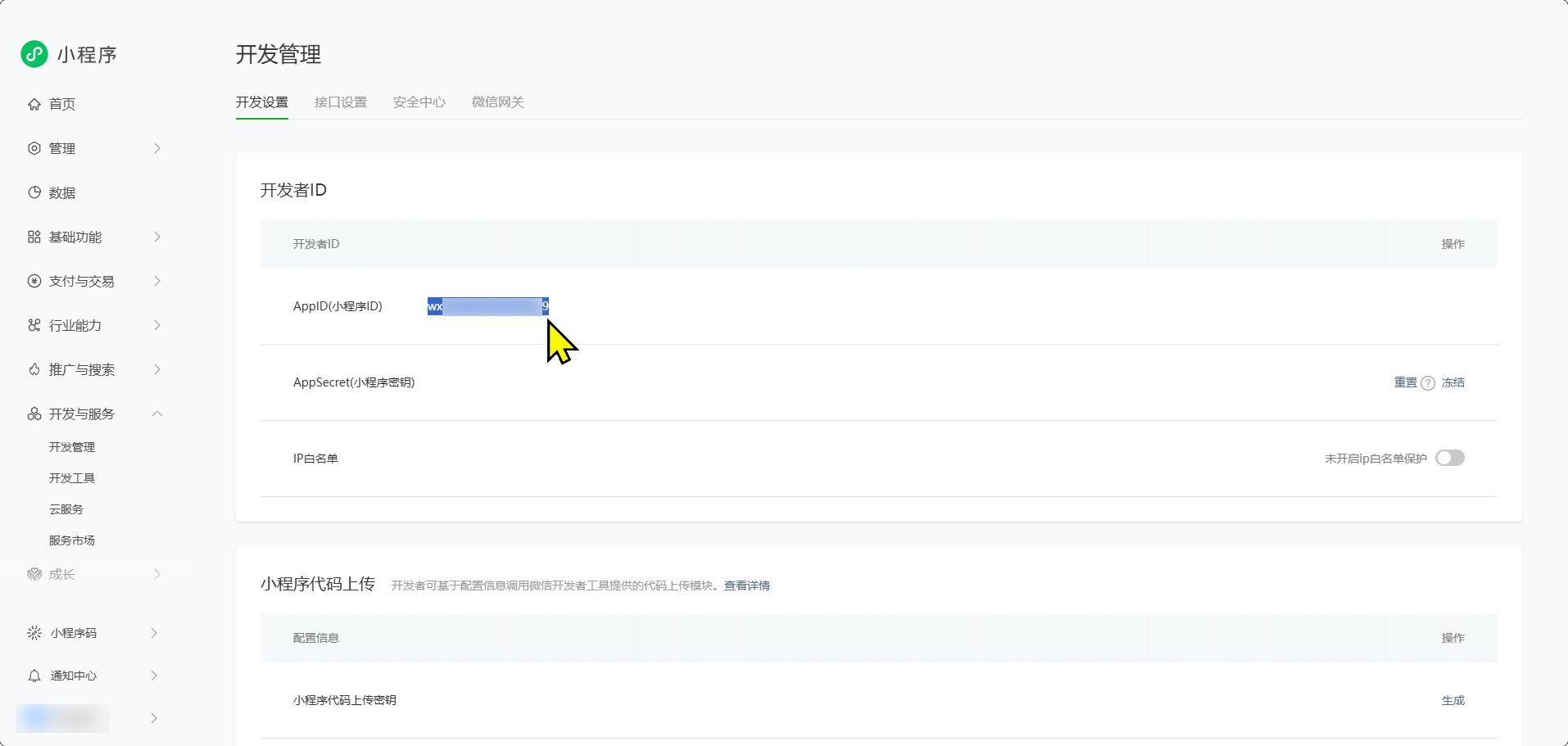The width and height of the screenshot is (1568, 746).
Task: Click the help question mark next to 重置
Action: 1428,383
